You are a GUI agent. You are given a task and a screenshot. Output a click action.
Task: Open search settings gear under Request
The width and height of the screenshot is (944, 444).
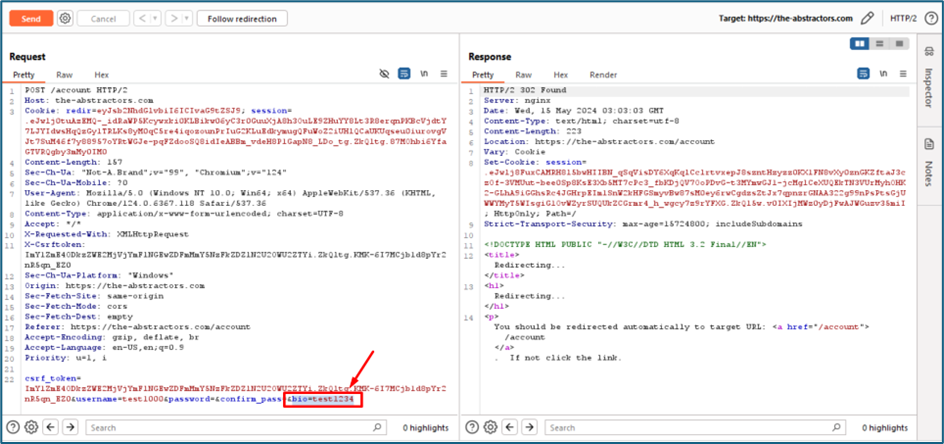(31, 427)
